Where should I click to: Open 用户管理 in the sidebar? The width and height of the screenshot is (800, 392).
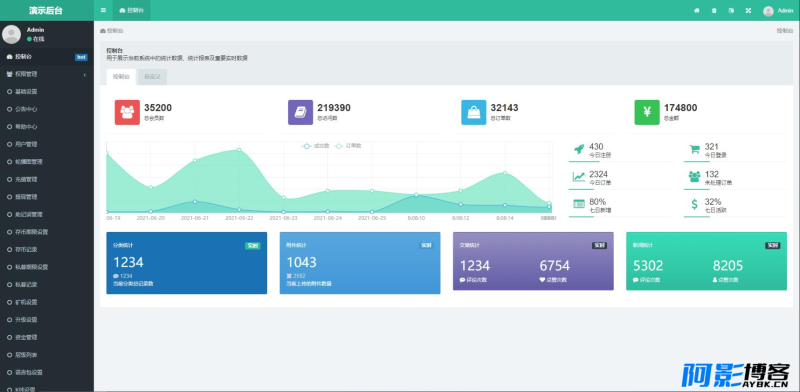pos(47,144)
